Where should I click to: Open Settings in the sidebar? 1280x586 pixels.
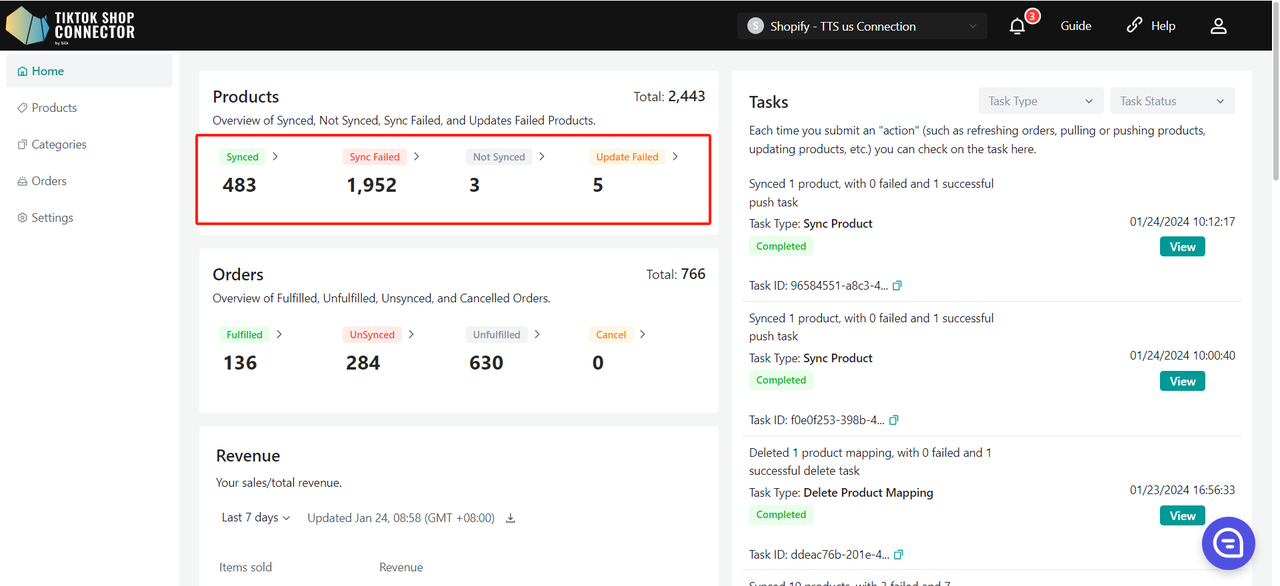[x=52, y=218]
